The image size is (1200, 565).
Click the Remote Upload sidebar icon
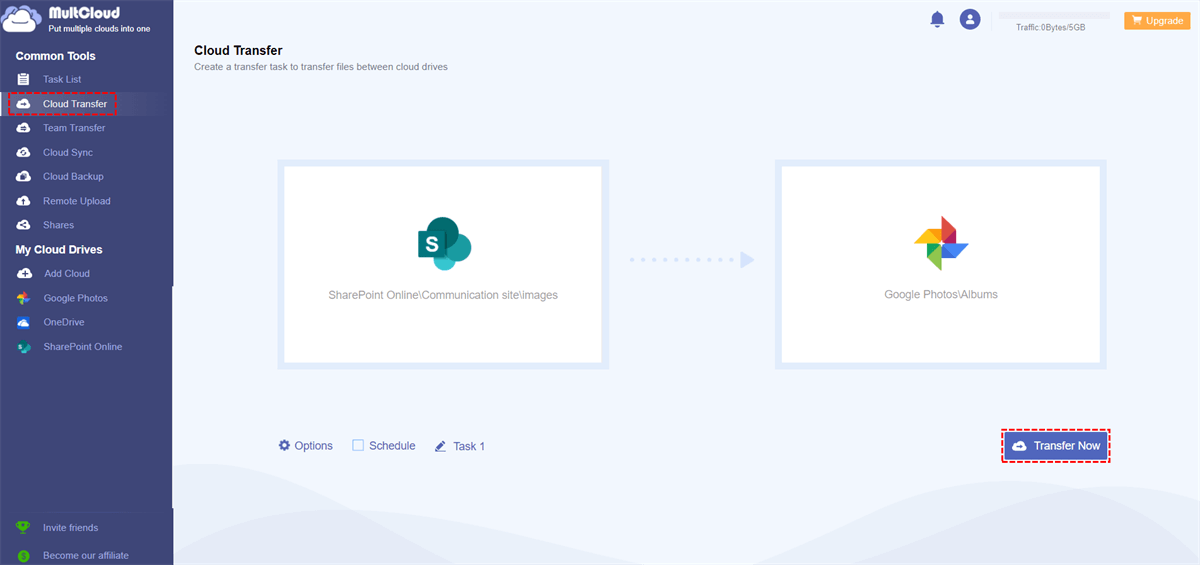click(23, 201)
